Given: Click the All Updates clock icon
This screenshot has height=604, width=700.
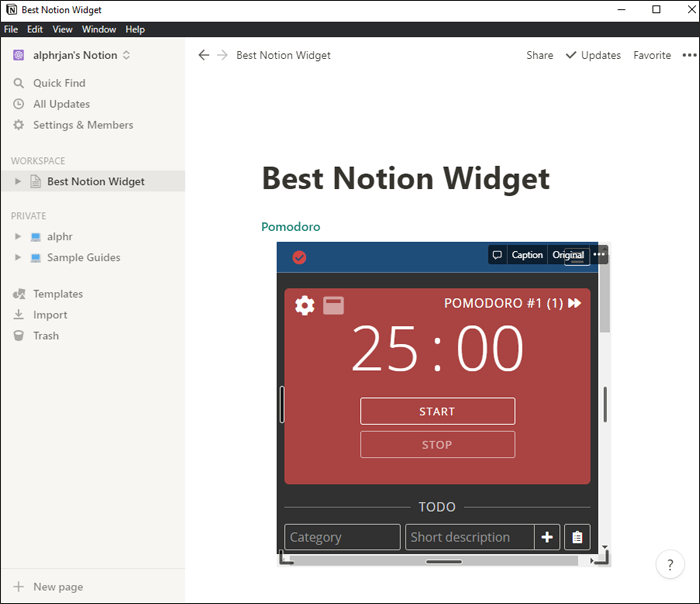Looking at the screenshot, I should (18, 104).
